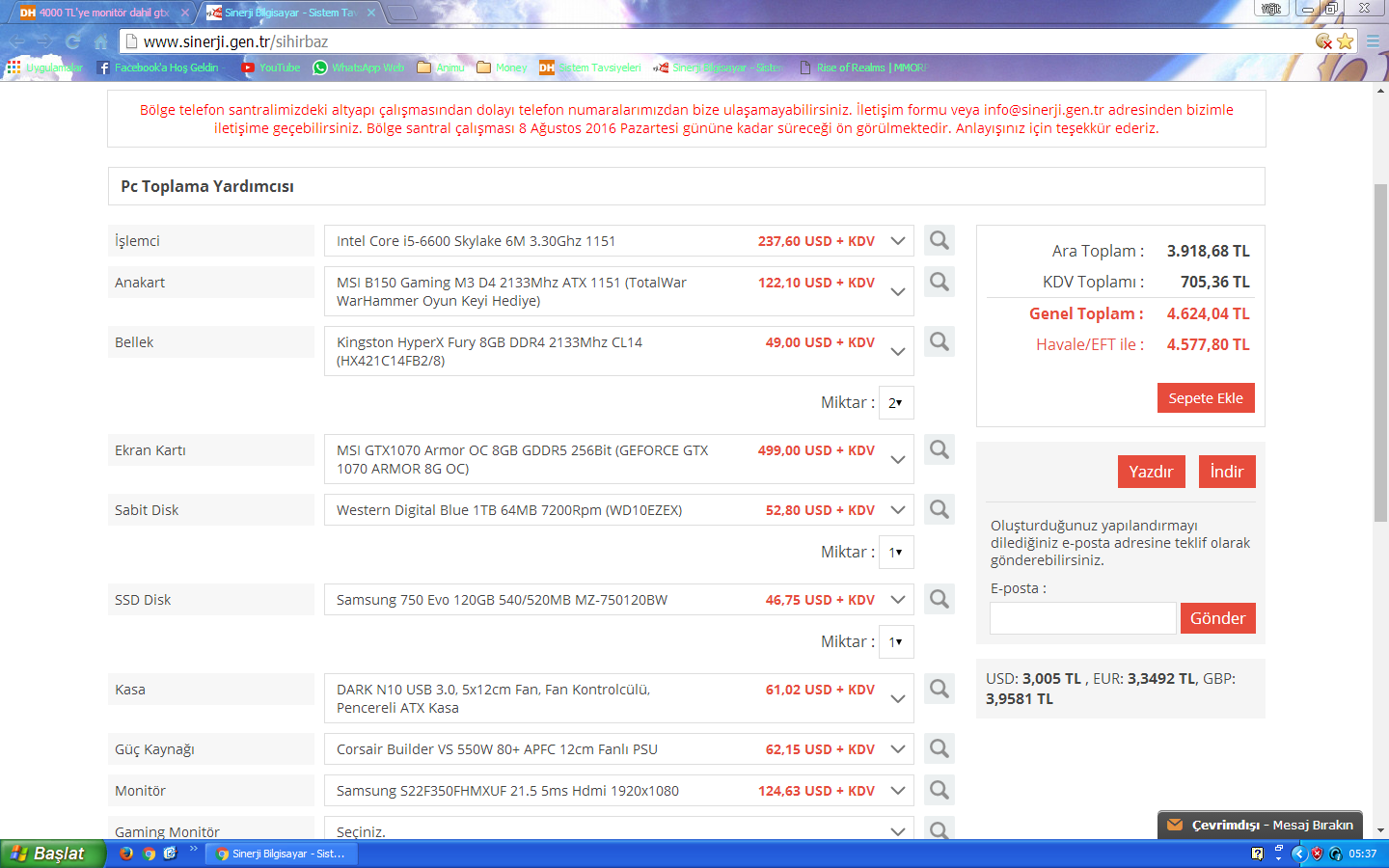Viewport: 1389px width, 868px height.
Task: Click the page vertical scrollbar thumb
Action: (1380, 352)
